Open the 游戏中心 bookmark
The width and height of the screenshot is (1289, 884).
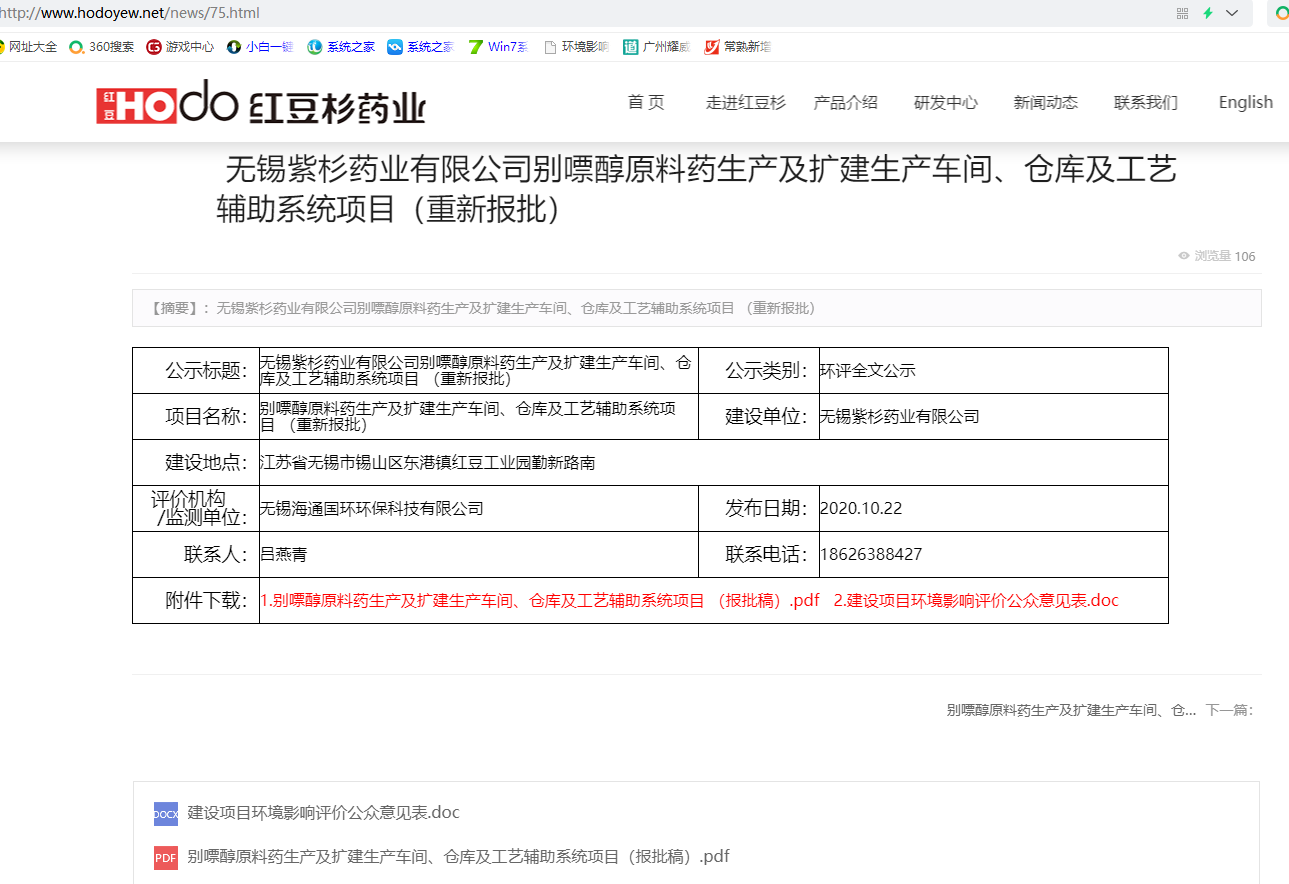point(180,47)
